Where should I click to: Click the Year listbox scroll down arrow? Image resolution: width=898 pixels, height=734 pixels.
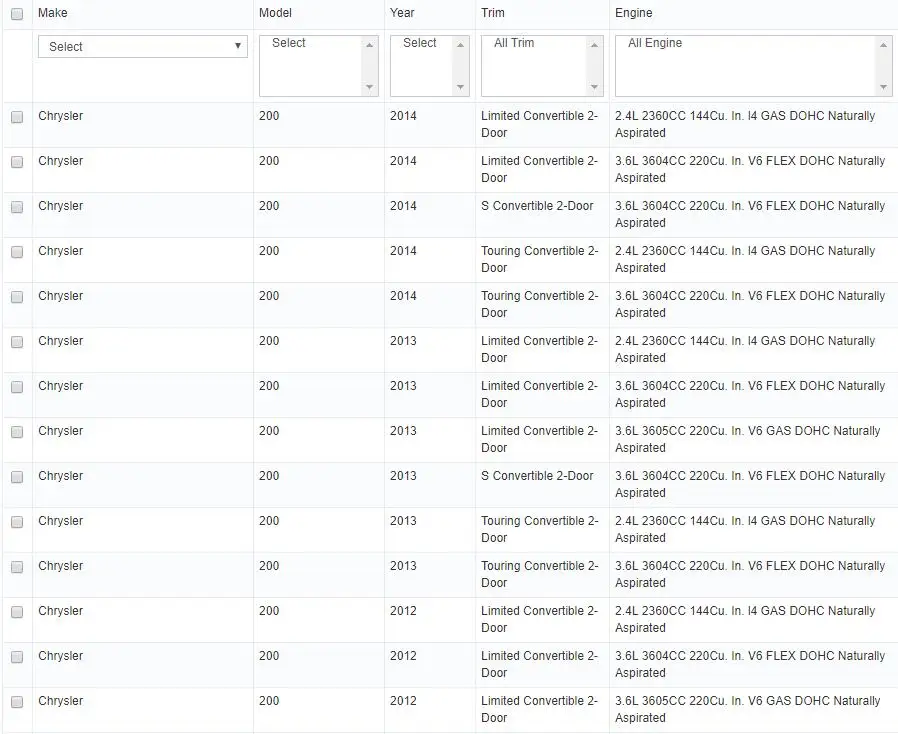click(460, 87)
